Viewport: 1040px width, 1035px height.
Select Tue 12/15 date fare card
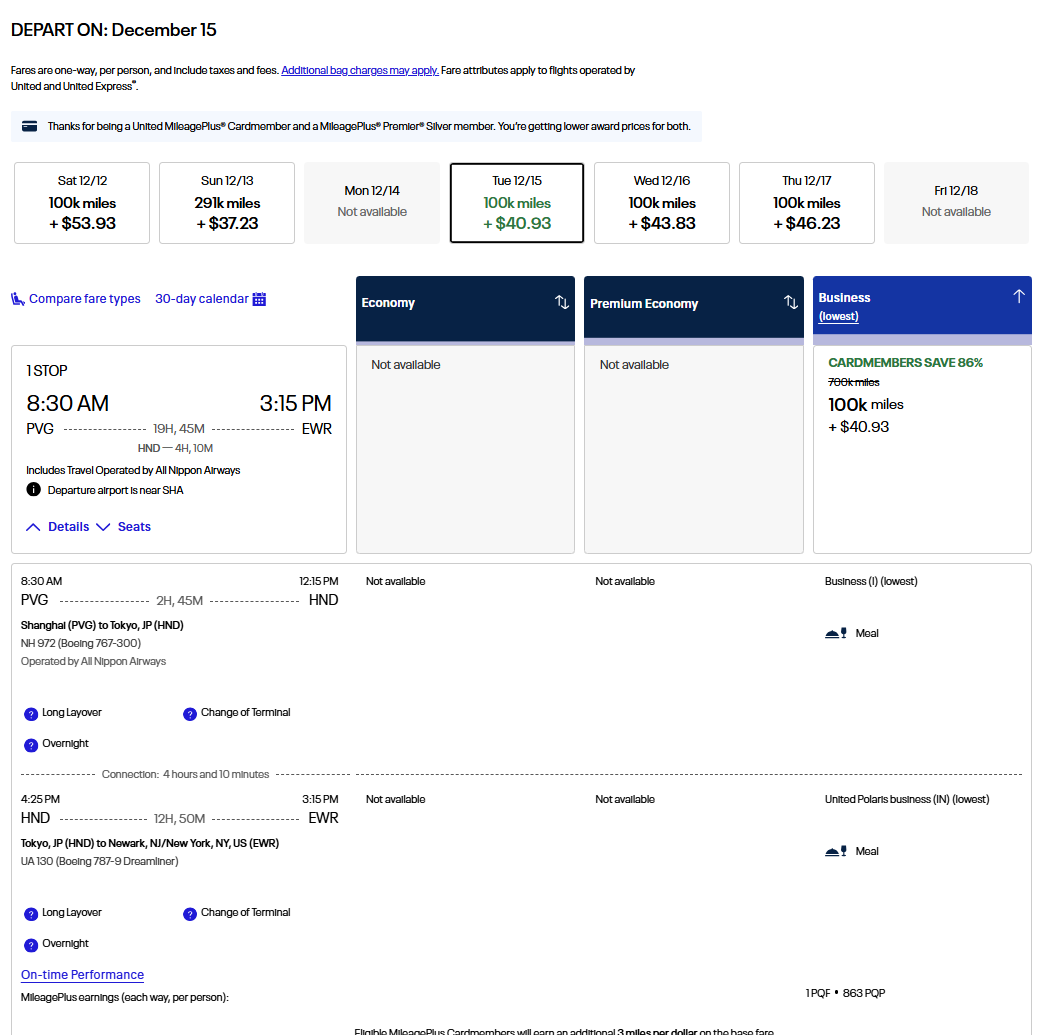[x=517, y=203]
